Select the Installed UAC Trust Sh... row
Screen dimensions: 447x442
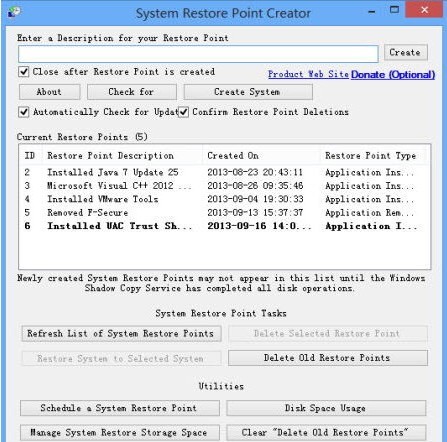click(x=224, y=226)
